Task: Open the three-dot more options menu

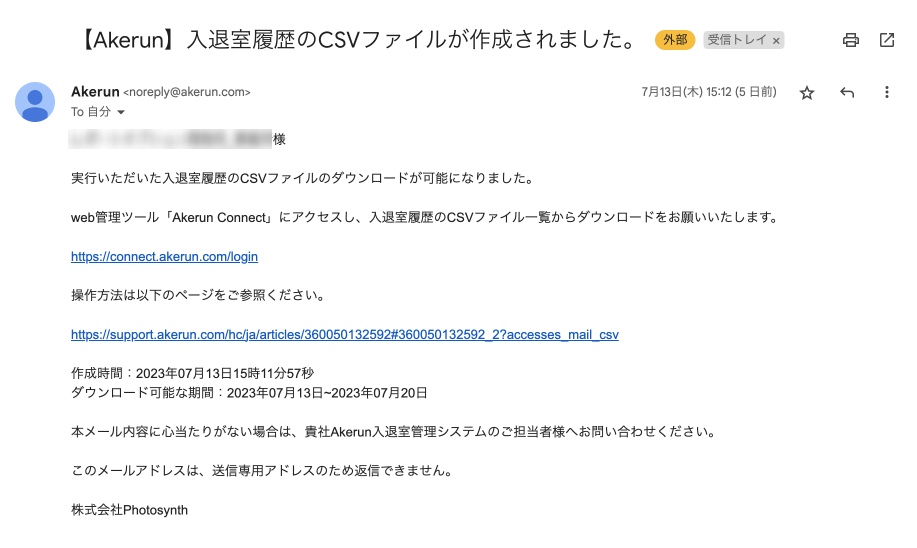Action: (886, 93)
